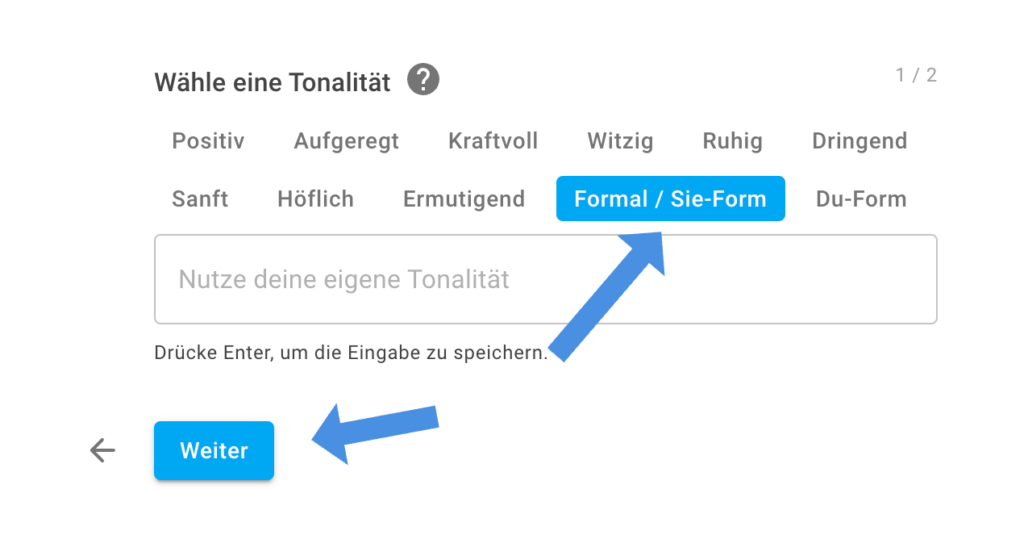Screen dimensions: 1024x560
Task: Deselect the highlighted Formal / Sie-Form chip
Action: click(671, 198)
